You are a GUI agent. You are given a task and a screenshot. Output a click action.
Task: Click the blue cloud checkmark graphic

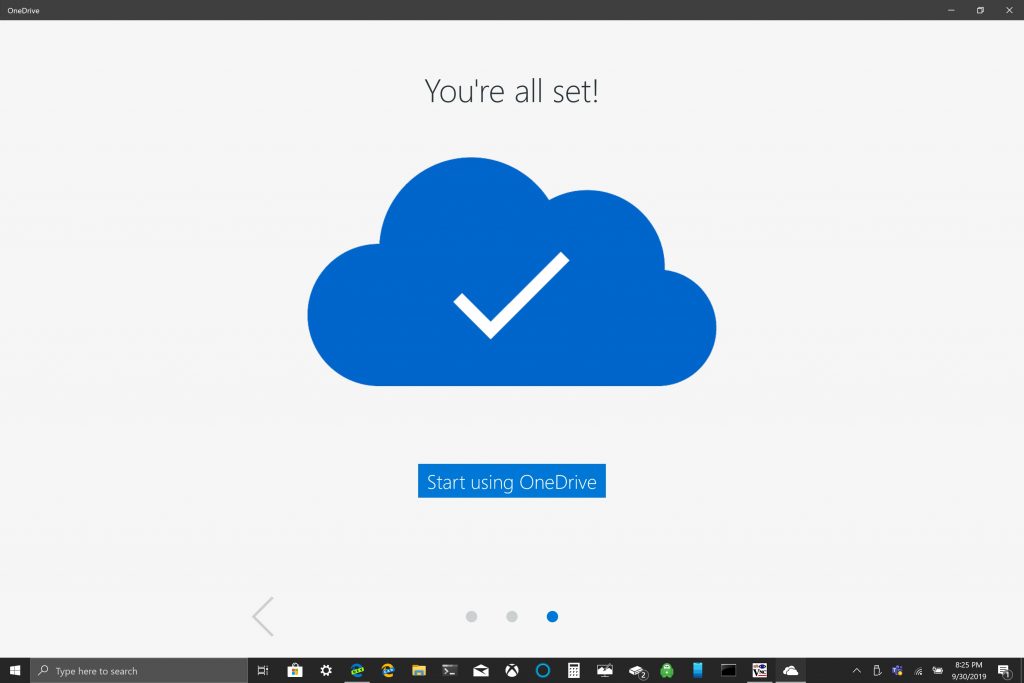(x=511, y=272)
